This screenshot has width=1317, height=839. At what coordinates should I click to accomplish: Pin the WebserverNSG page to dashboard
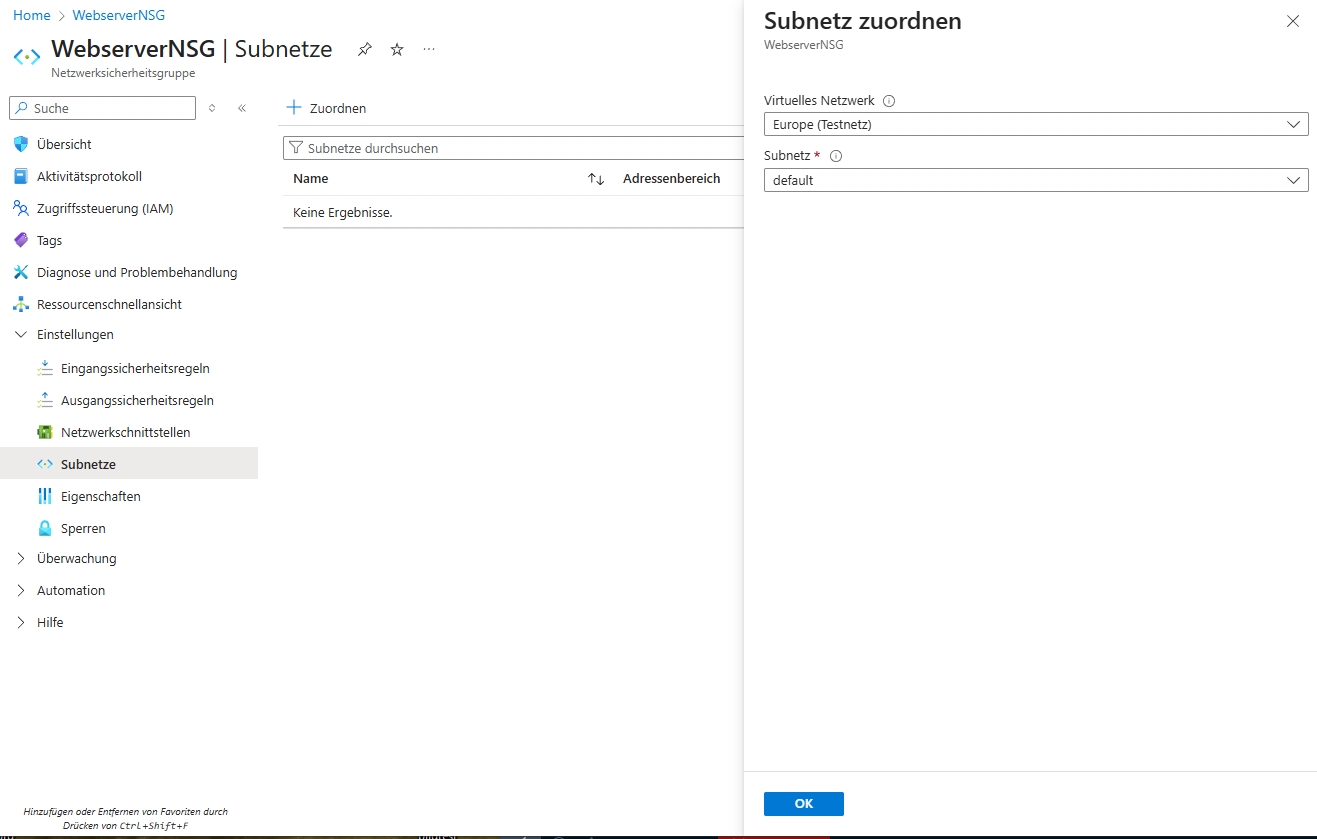click(x=365, y=50)
